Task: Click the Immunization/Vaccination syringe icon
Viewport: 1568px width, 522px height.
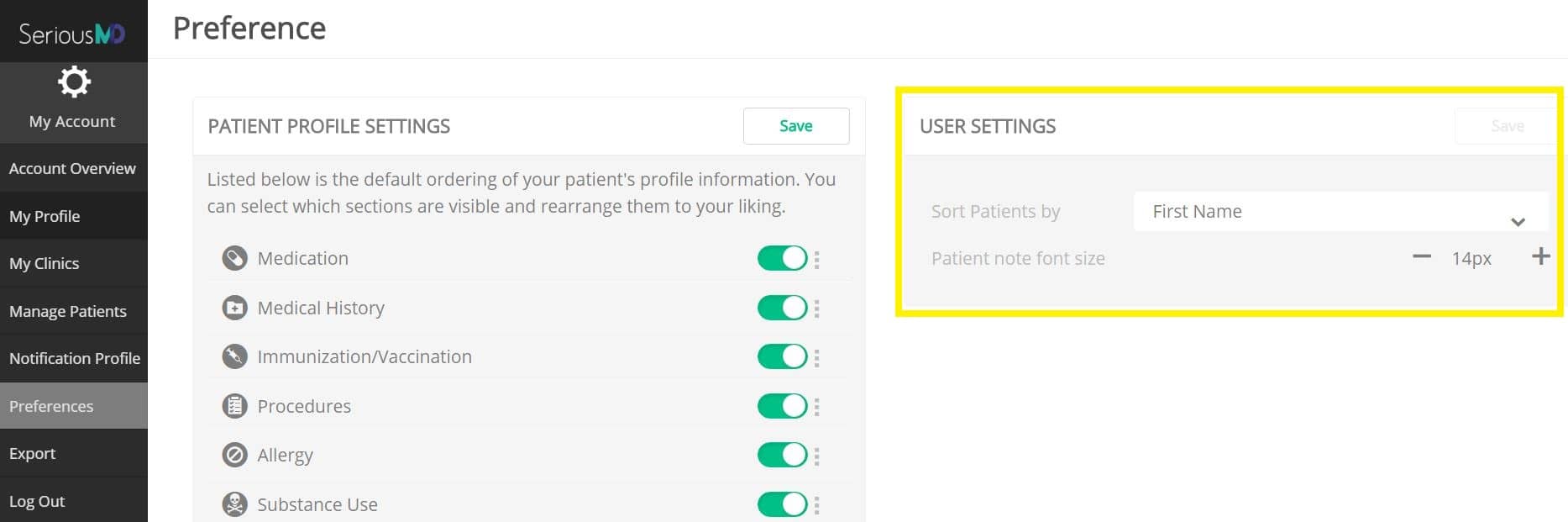Action: (x=234, y=356)
